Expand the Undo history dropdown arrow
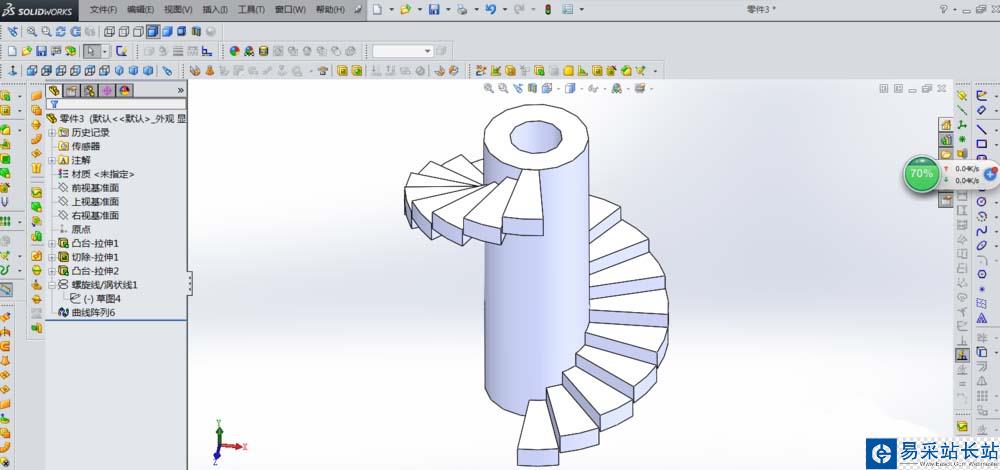1000x470 pixels. click(504, 10)
